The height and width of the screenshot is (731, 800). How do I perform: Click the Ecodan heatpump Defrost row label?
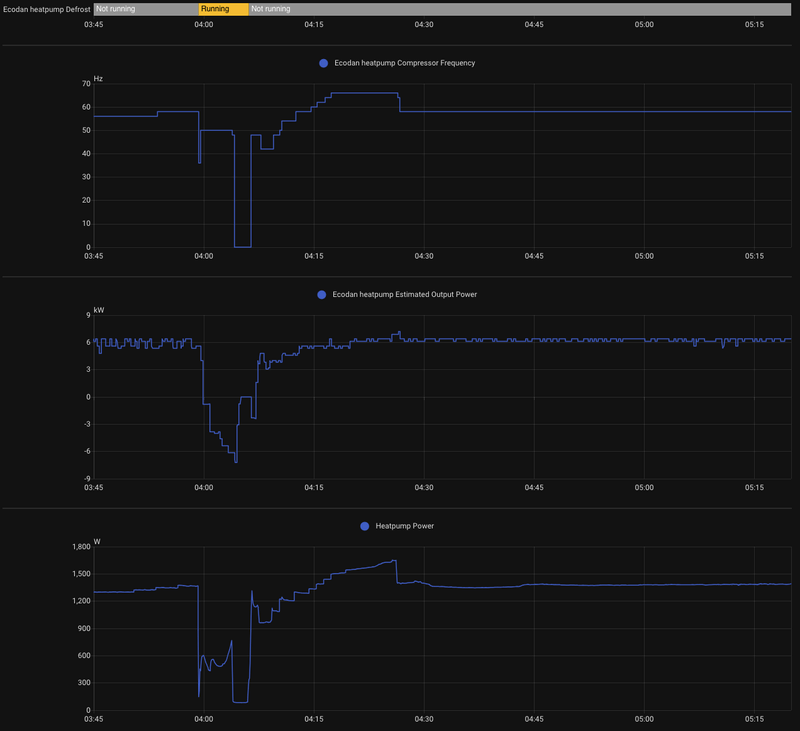(x=46, y=9)
